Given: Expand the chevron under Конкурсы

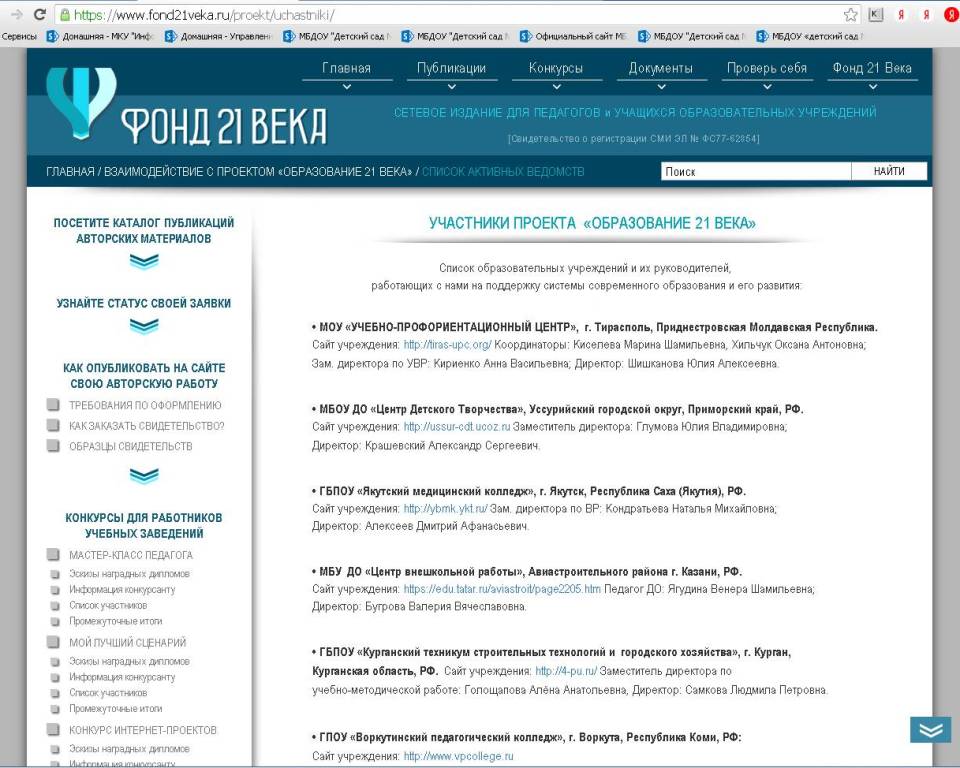Looking at the screenshot, I should point(557,87).
